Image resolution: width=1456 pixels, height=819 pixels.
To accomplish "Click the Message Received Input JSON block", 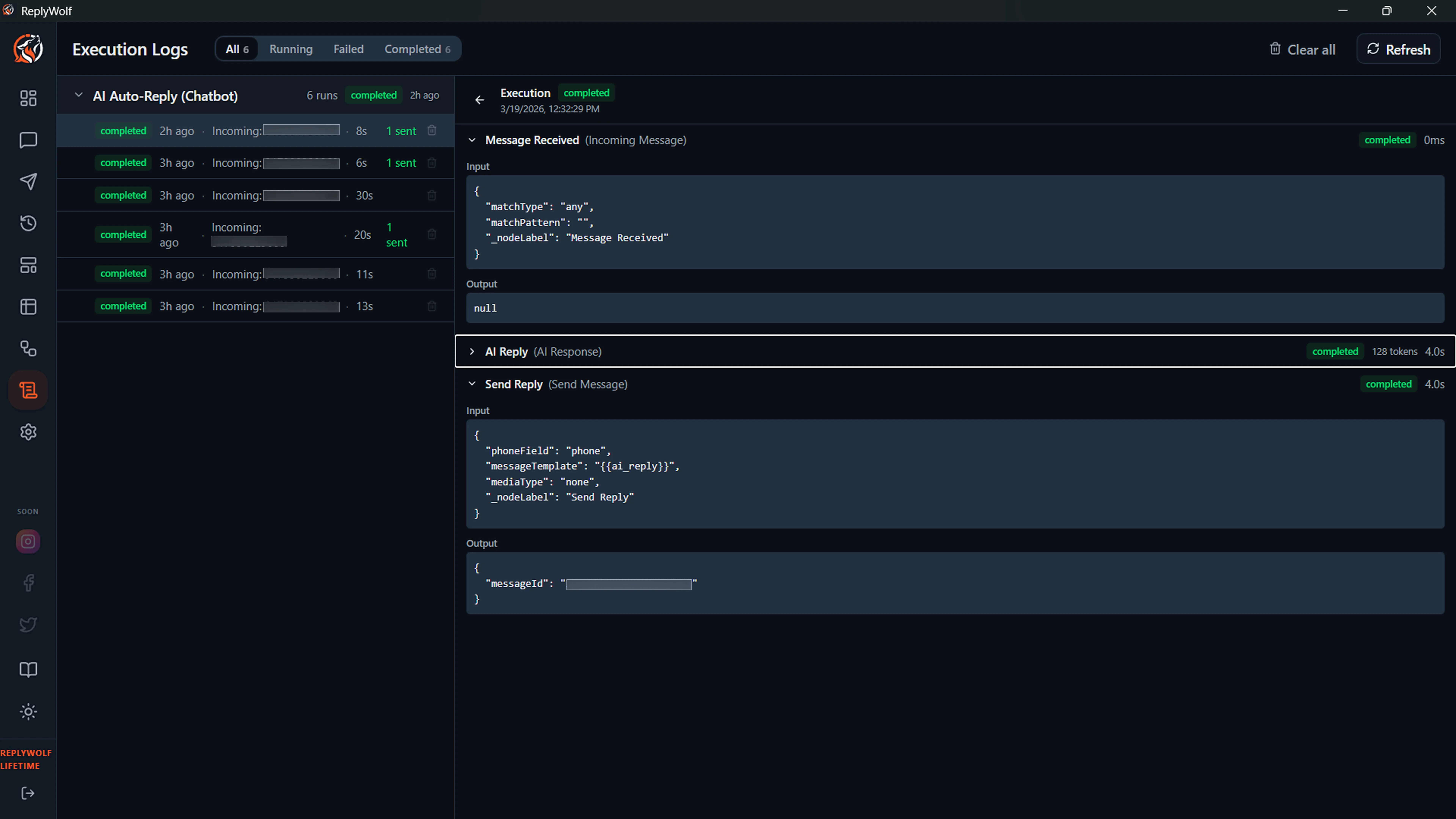I will pyautogui.click(x=955, y=222).
